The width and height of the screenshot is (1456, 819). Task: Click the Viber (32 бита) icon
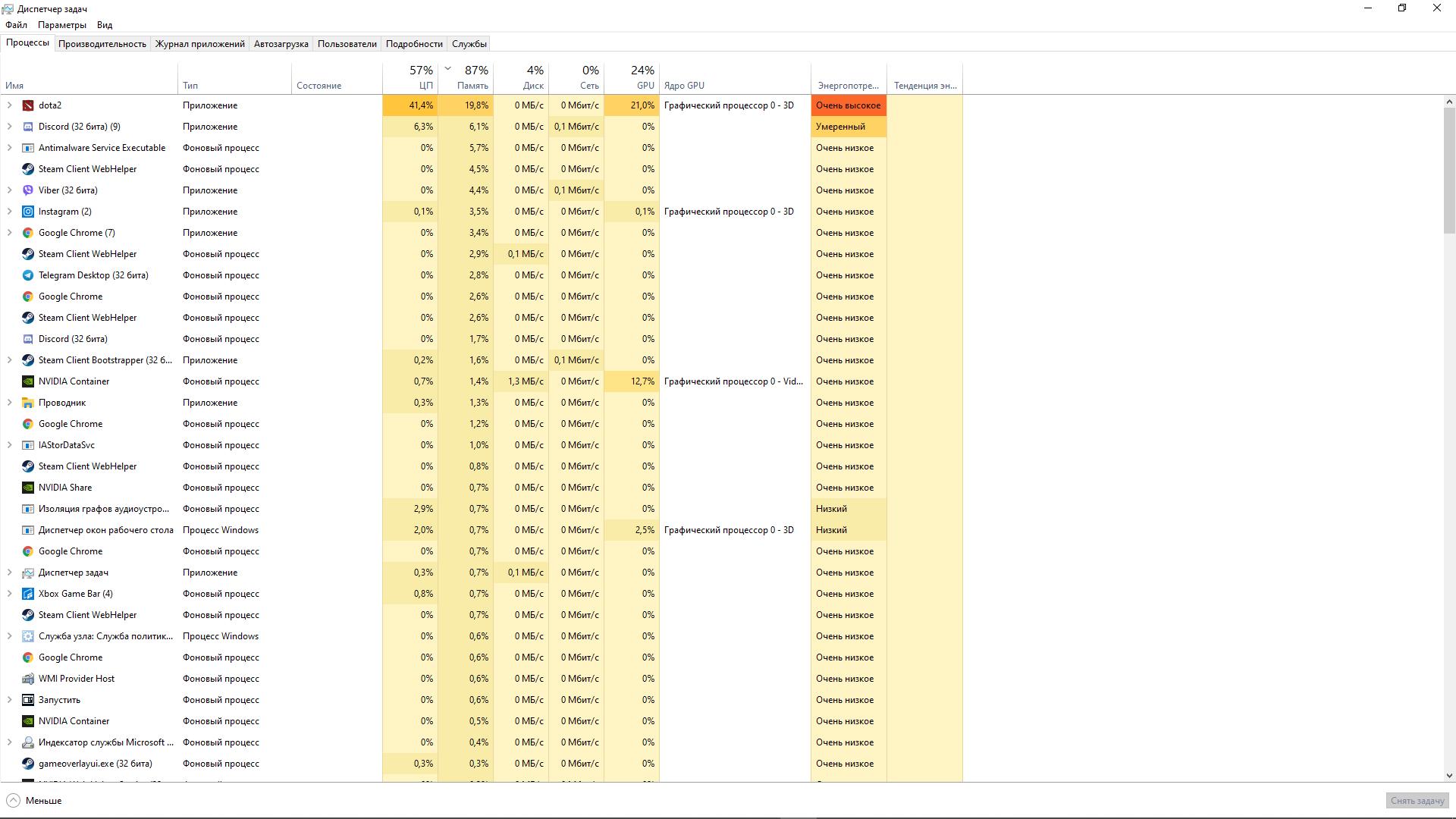[x=28, y=190]
